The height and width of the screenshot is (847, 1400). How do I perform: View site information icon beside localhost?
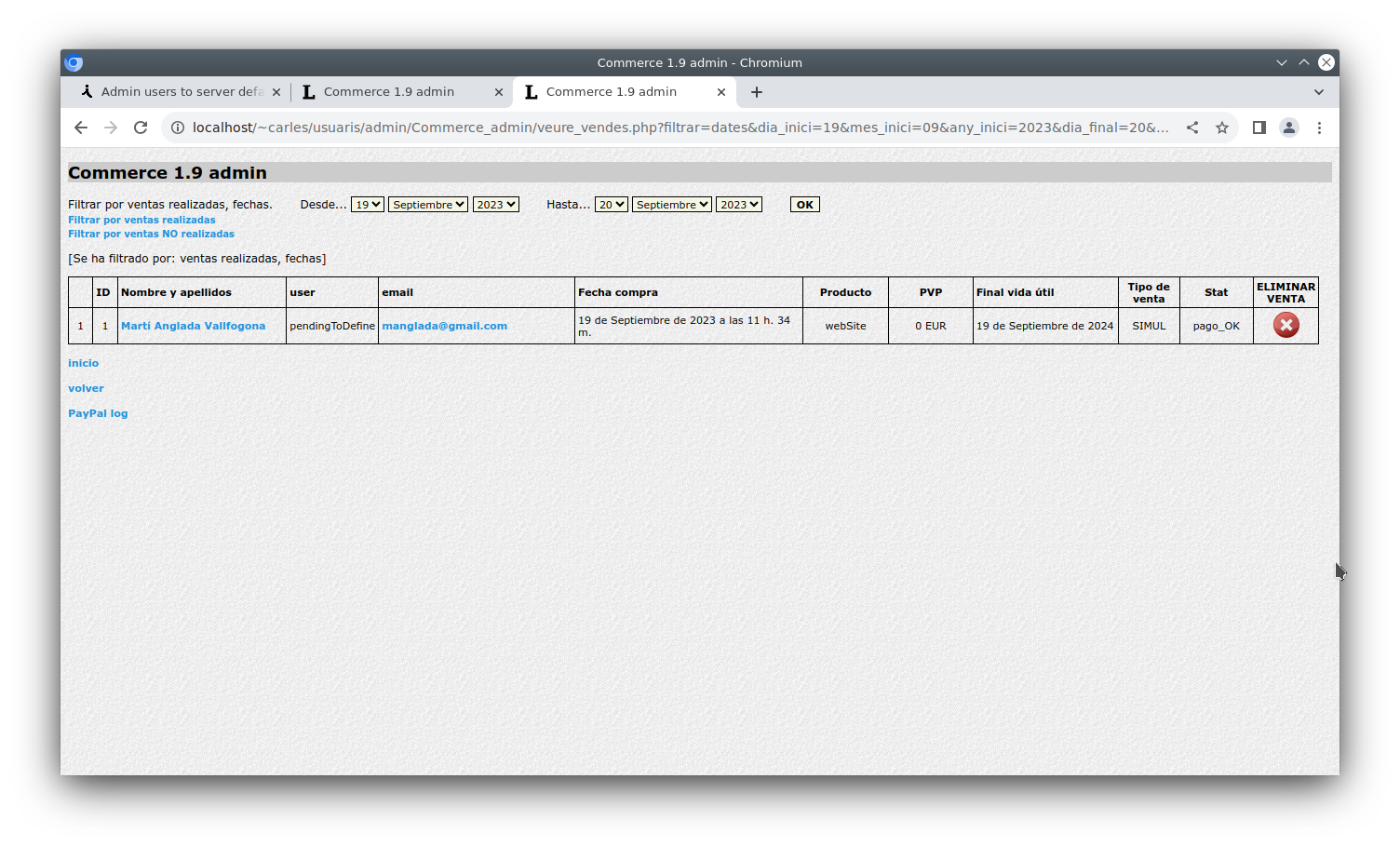pos(178,128)
